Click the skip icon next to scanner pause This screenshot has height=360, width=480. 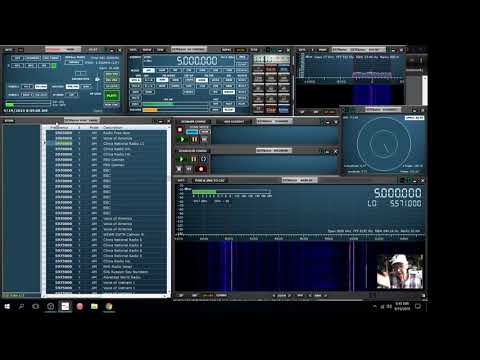204,139
